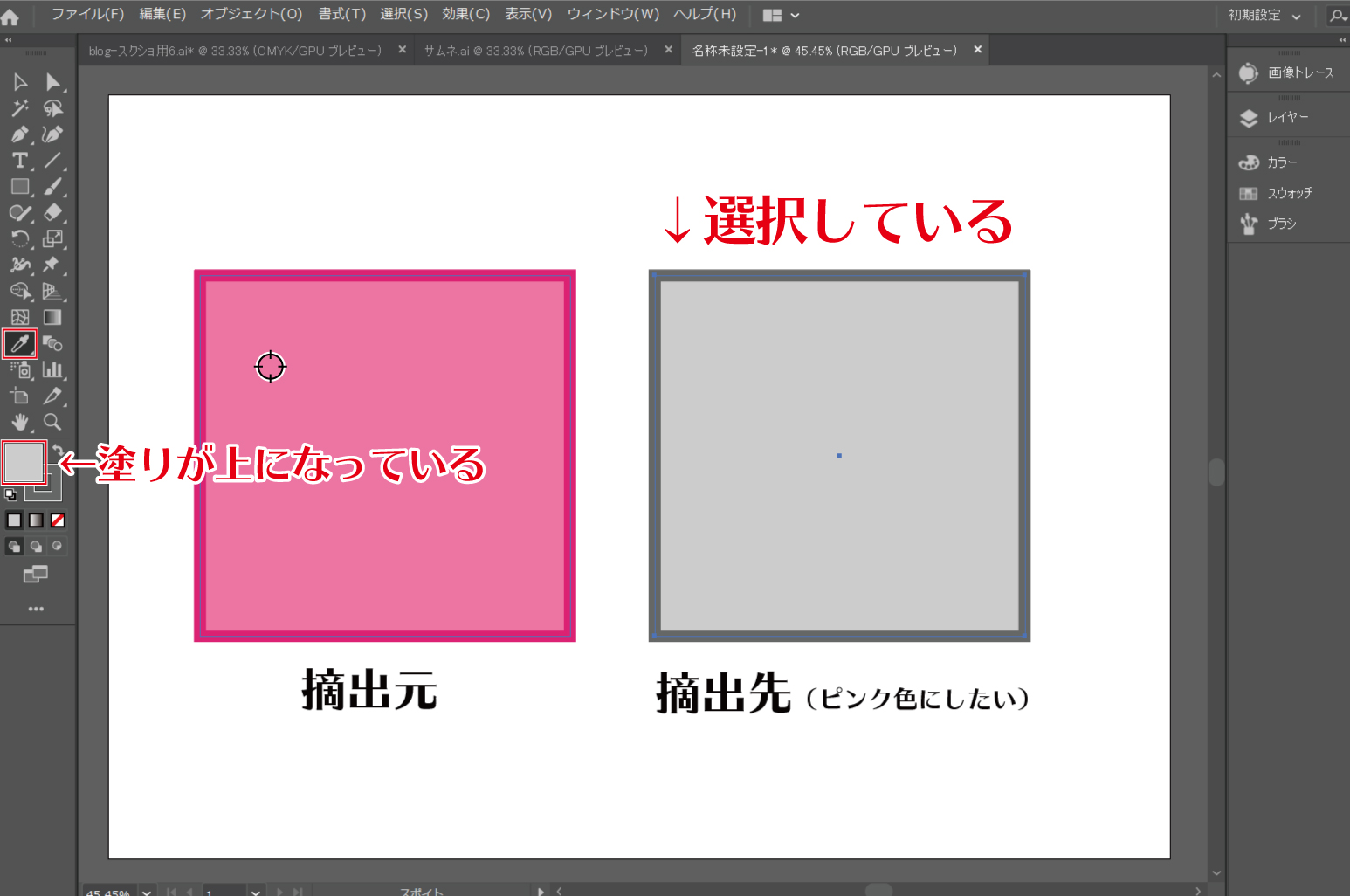Enable Draw Normal mode
Image resolution: width=1350 pixels, height=896 pixels.
click(14, 547)
